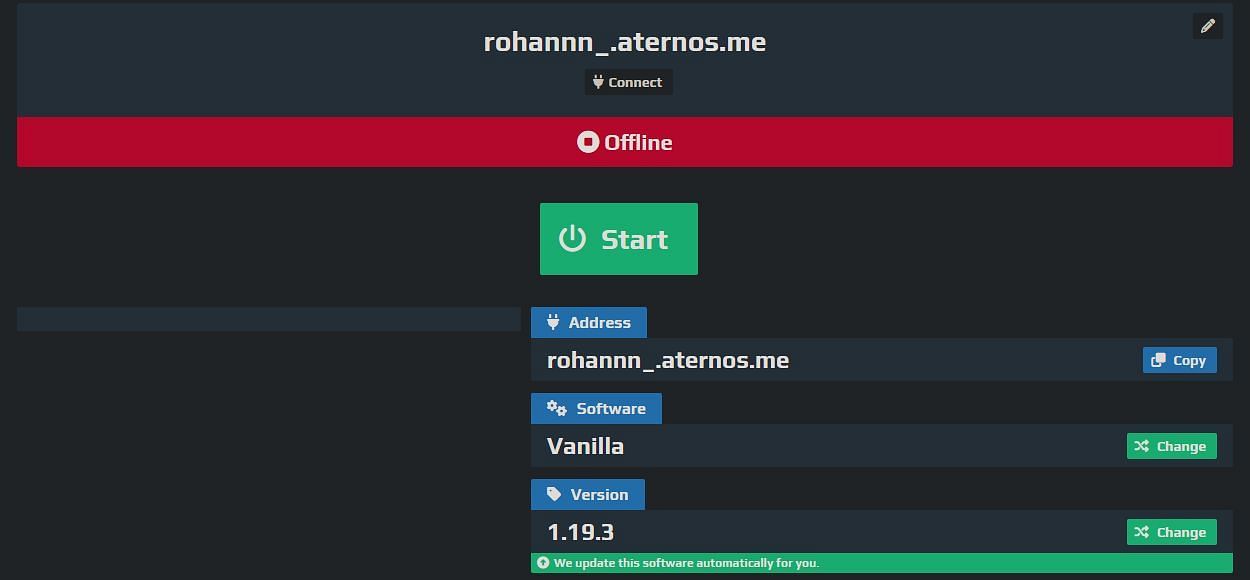Click the Version label tab
The width and height of the screenshot is (1250, 580).
click(x=588, y=495)
